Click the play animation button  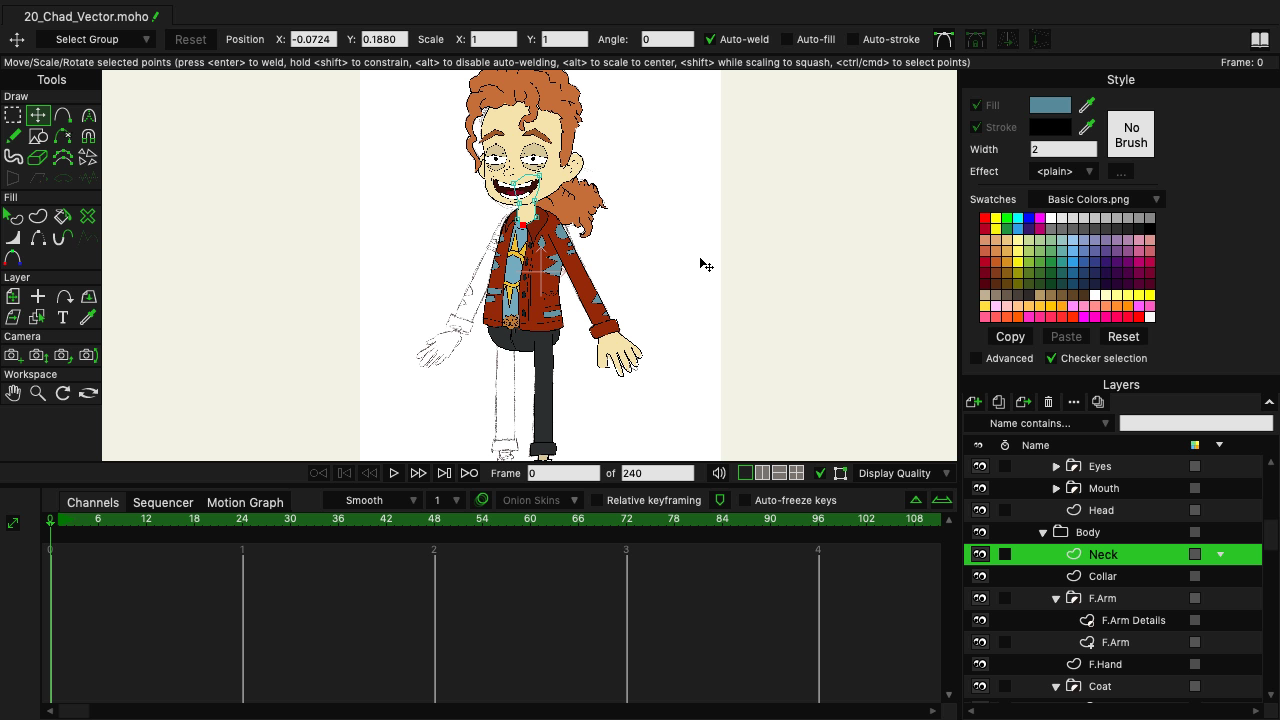[394, 473]
